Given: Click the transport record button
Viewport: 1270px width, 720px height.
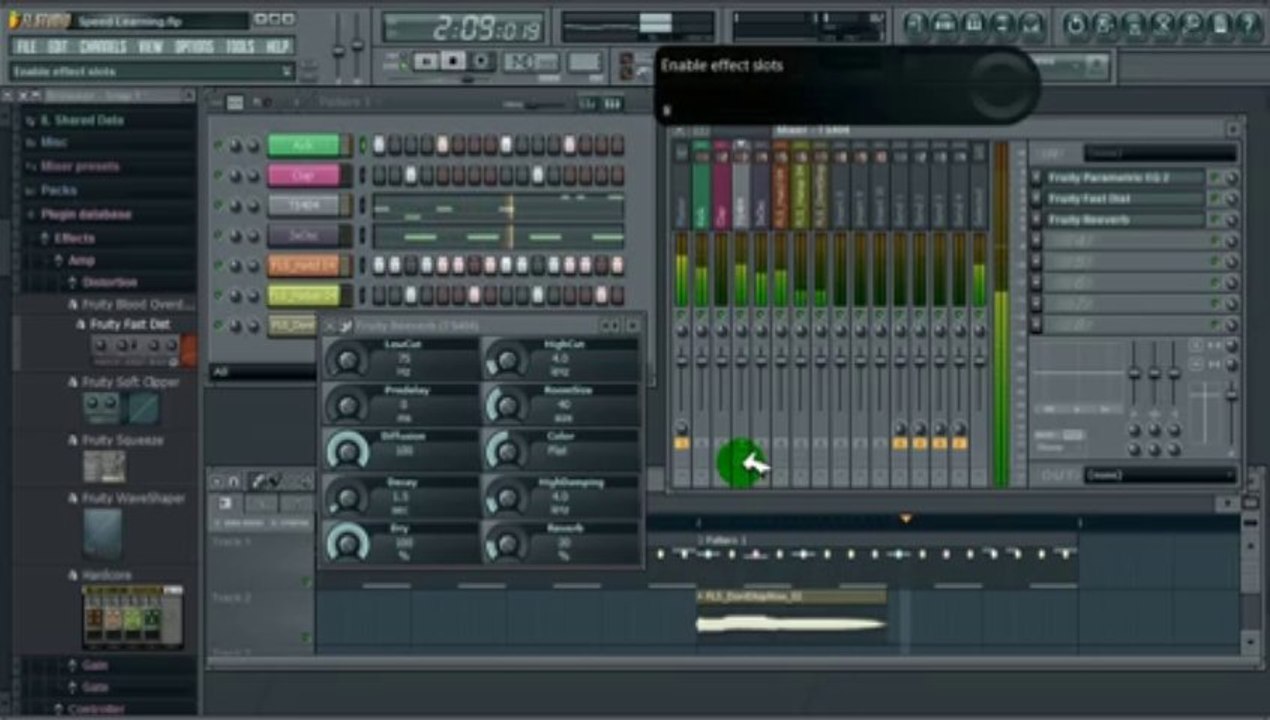Looking at the screenshot, I should [482, 62].
